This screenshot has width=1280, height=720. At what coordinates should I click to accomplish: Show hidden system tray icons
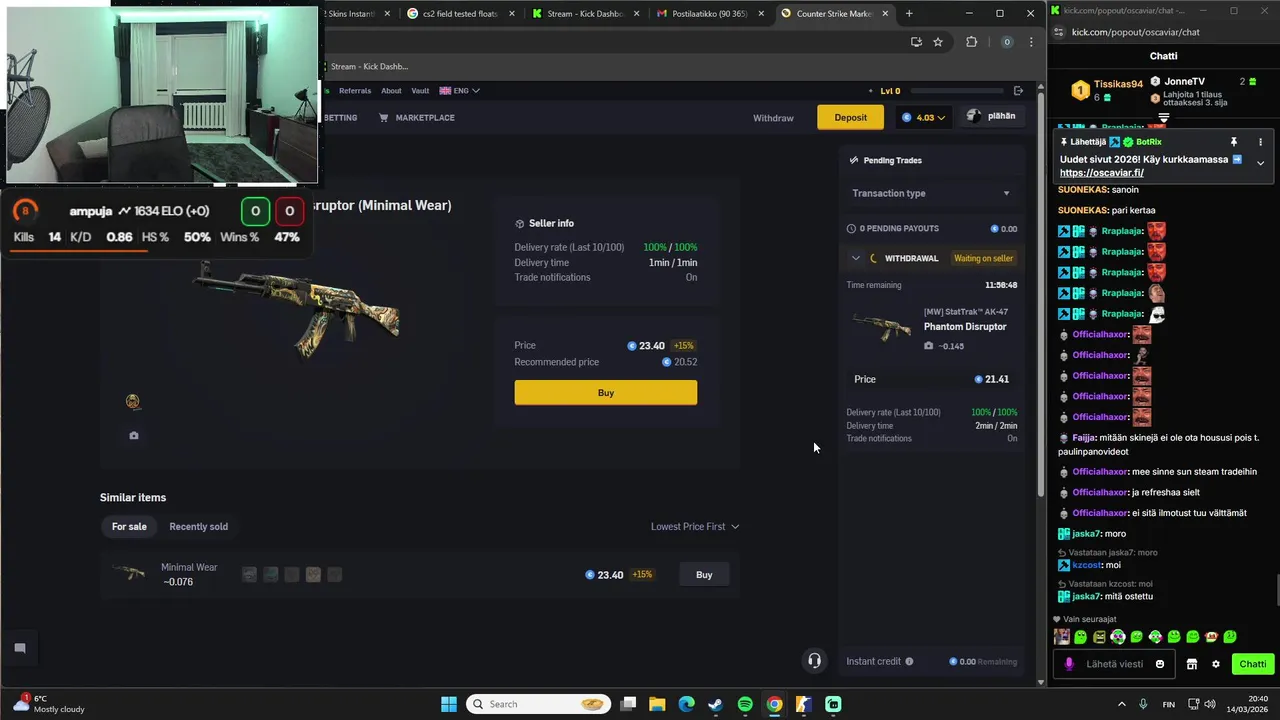(x=1121, y=704)
